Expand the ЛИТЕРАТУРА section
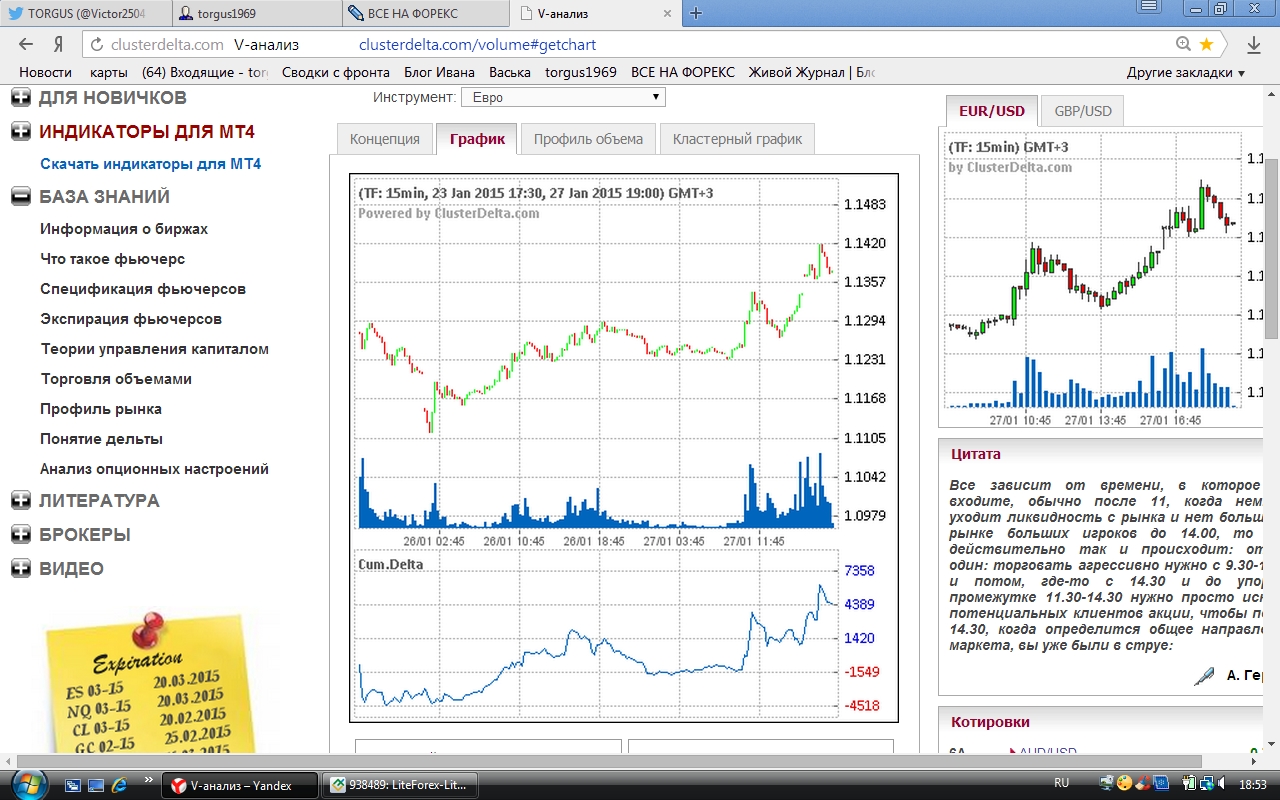 (20, 500)
